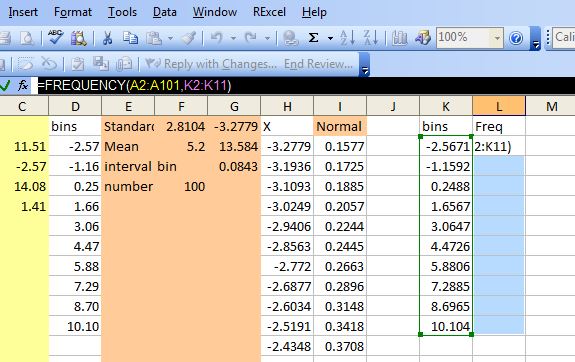Click the show comment icon on Reviewing toolbar
Image resolution: width=575 pixels, height=362 pixels.
tap(26, 64)
